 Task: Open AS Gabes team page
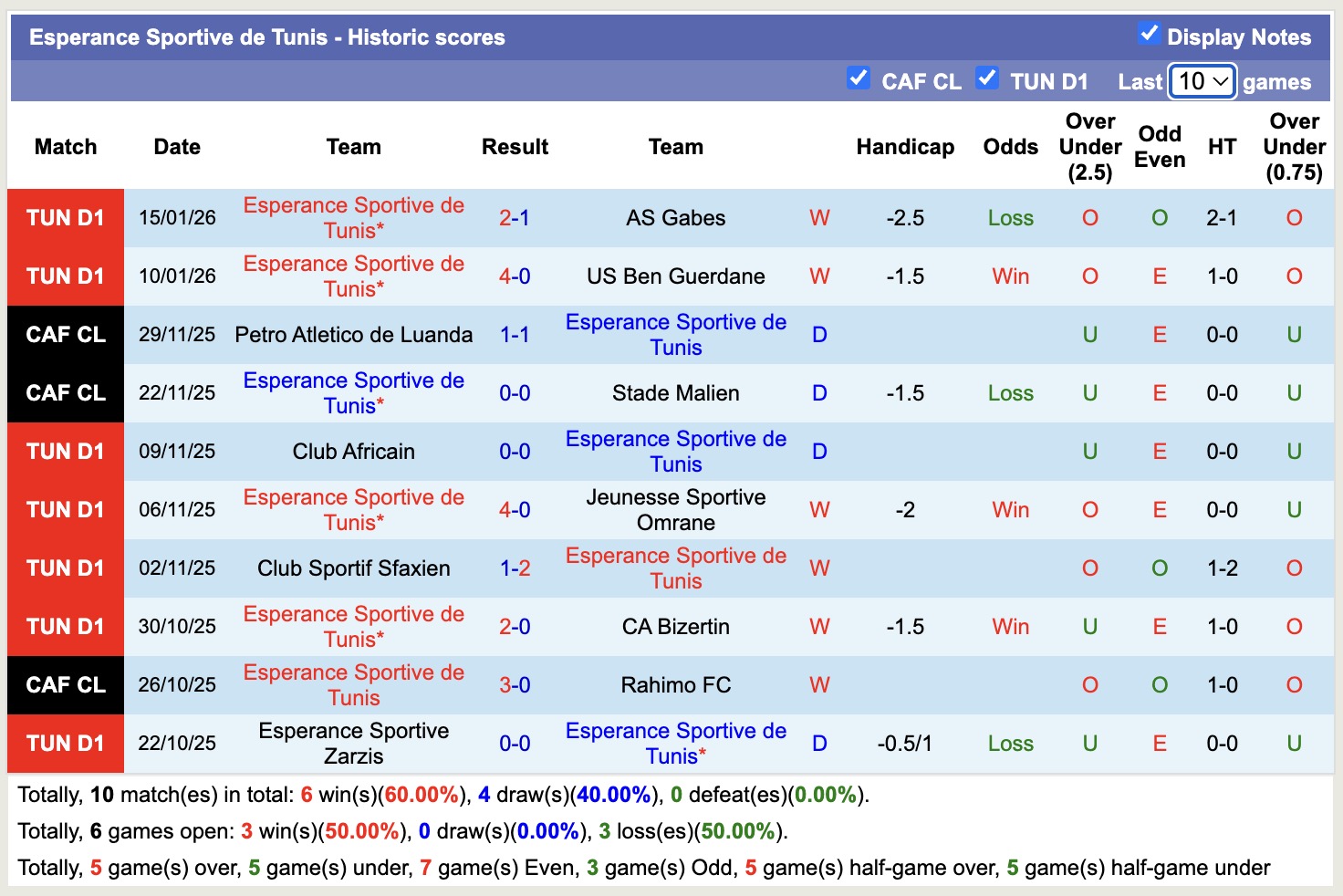pyautogui.click(x=675, y=218)
